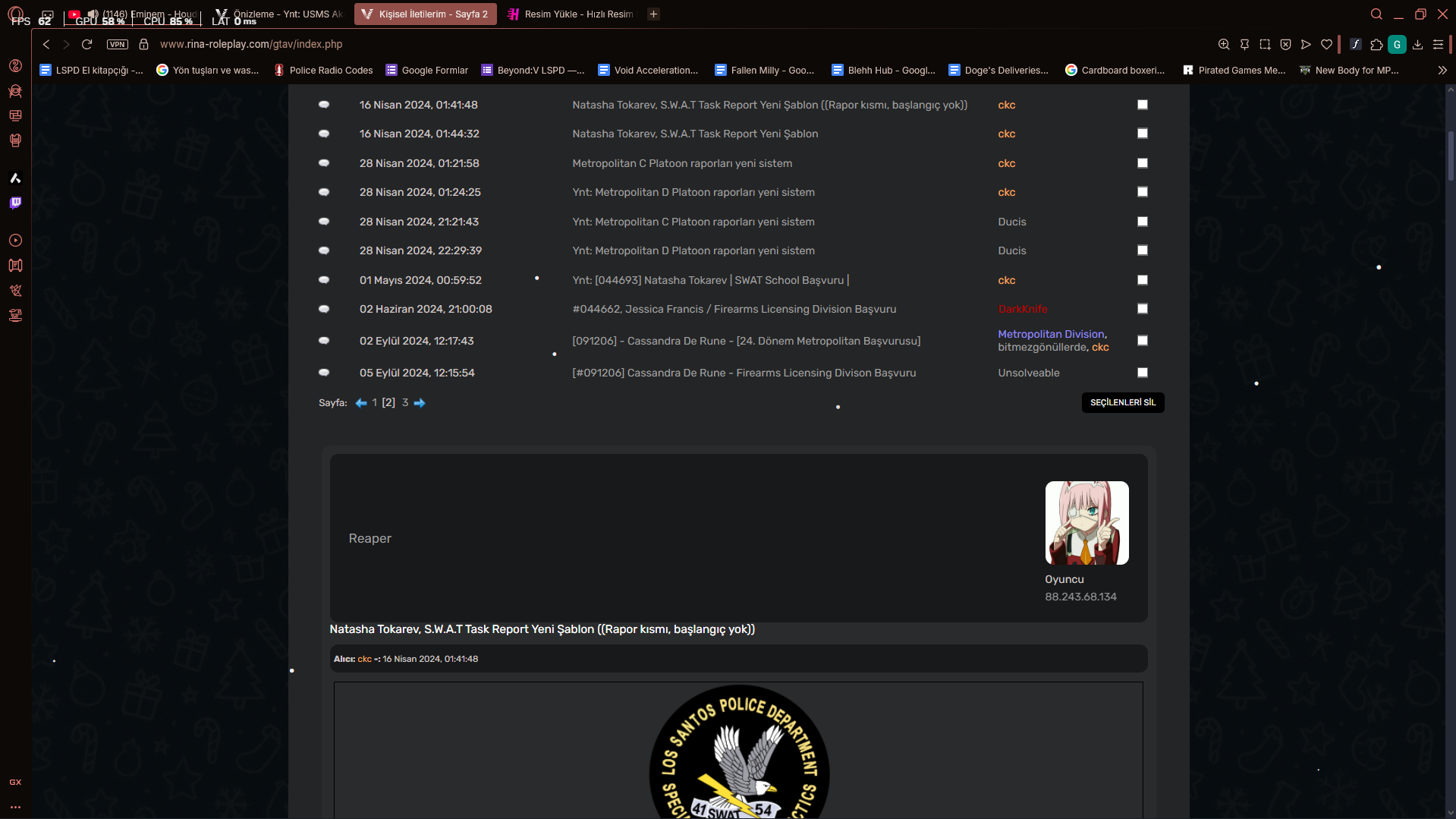Expand the bookmarks bar overflow chevron
The height and width of the screenshot is (819, 1456).
pyautogui.click(x=1442, y=70)
